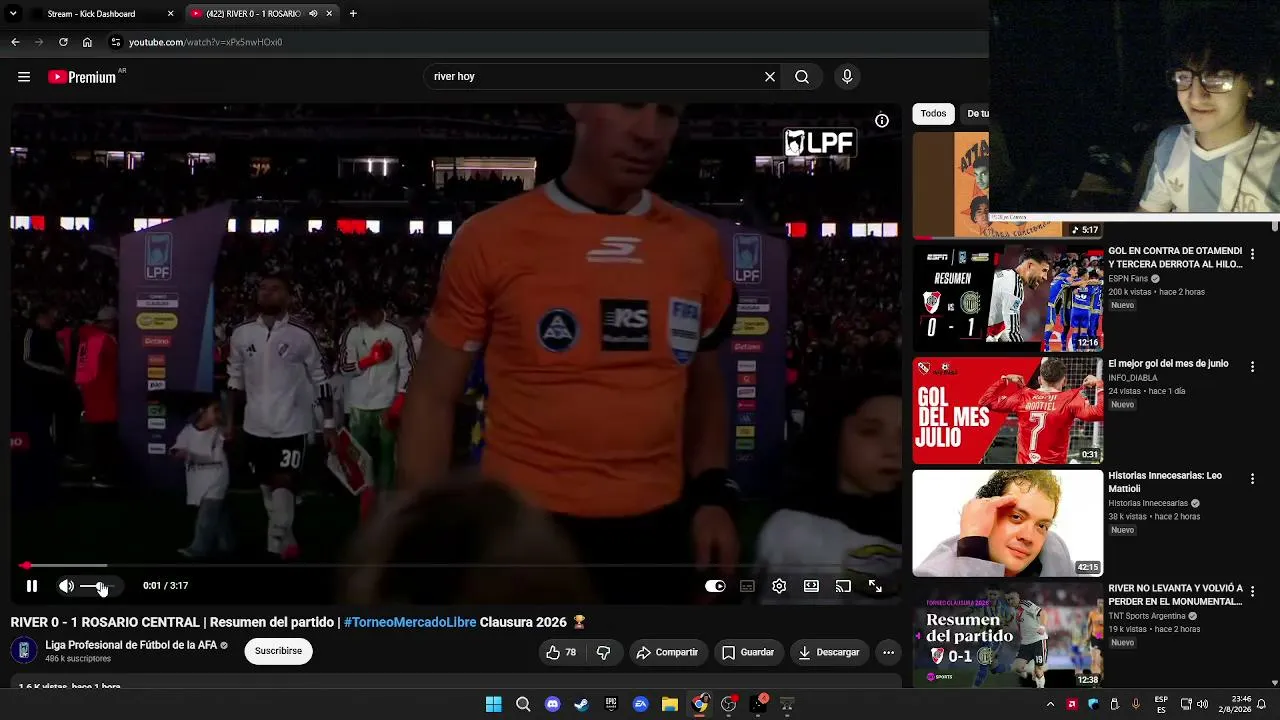Open the EA app from the taskbar
This screenshot has height=720, width=1280.
pyautogui.click(x=641, y=704)
